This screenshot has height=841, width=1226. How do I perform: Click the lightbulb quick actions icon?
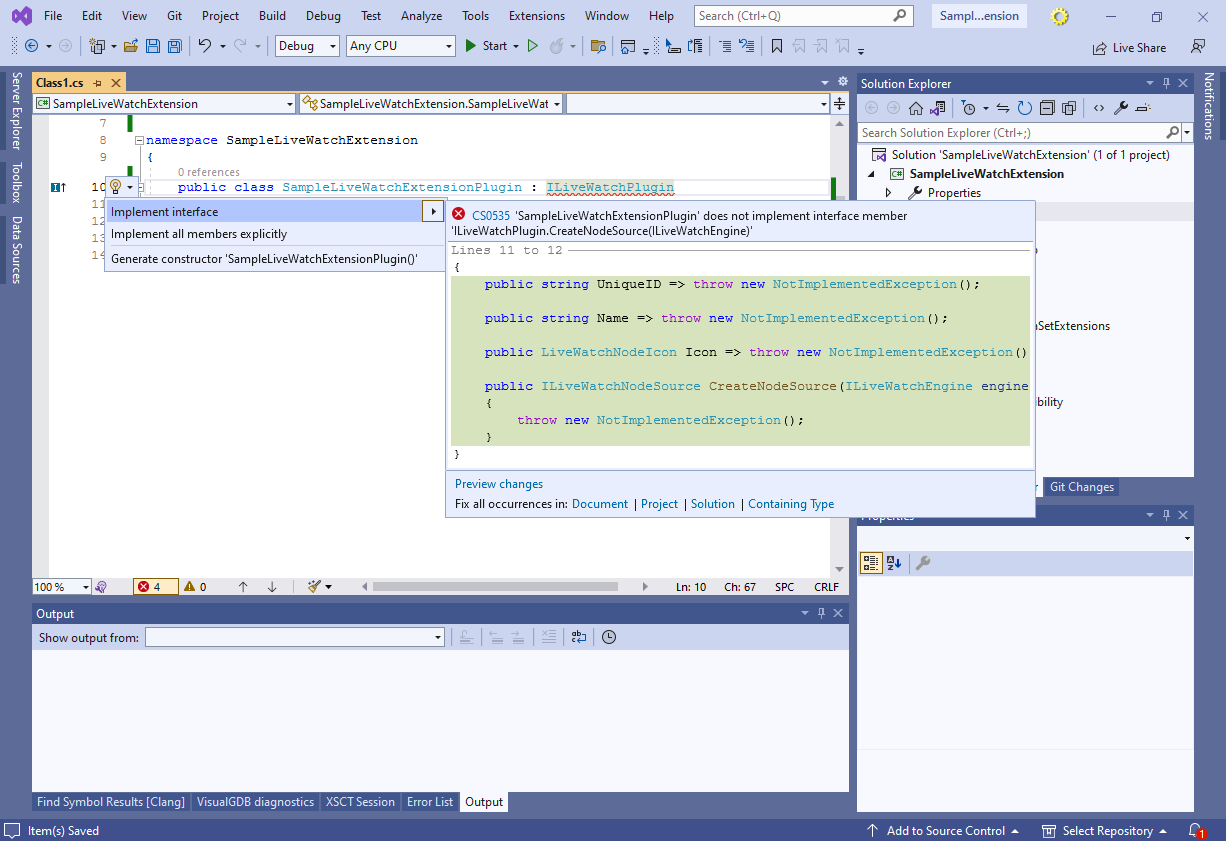point(116,187)
